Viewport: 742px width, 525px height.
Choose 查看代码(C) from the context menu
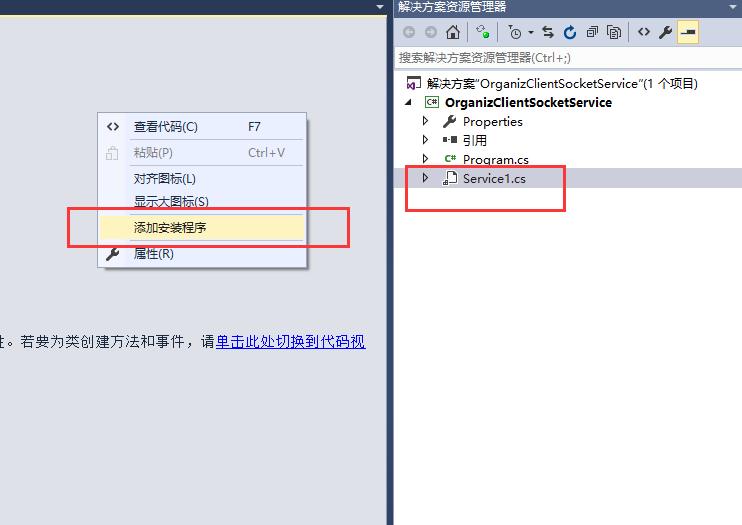[202, 127]
